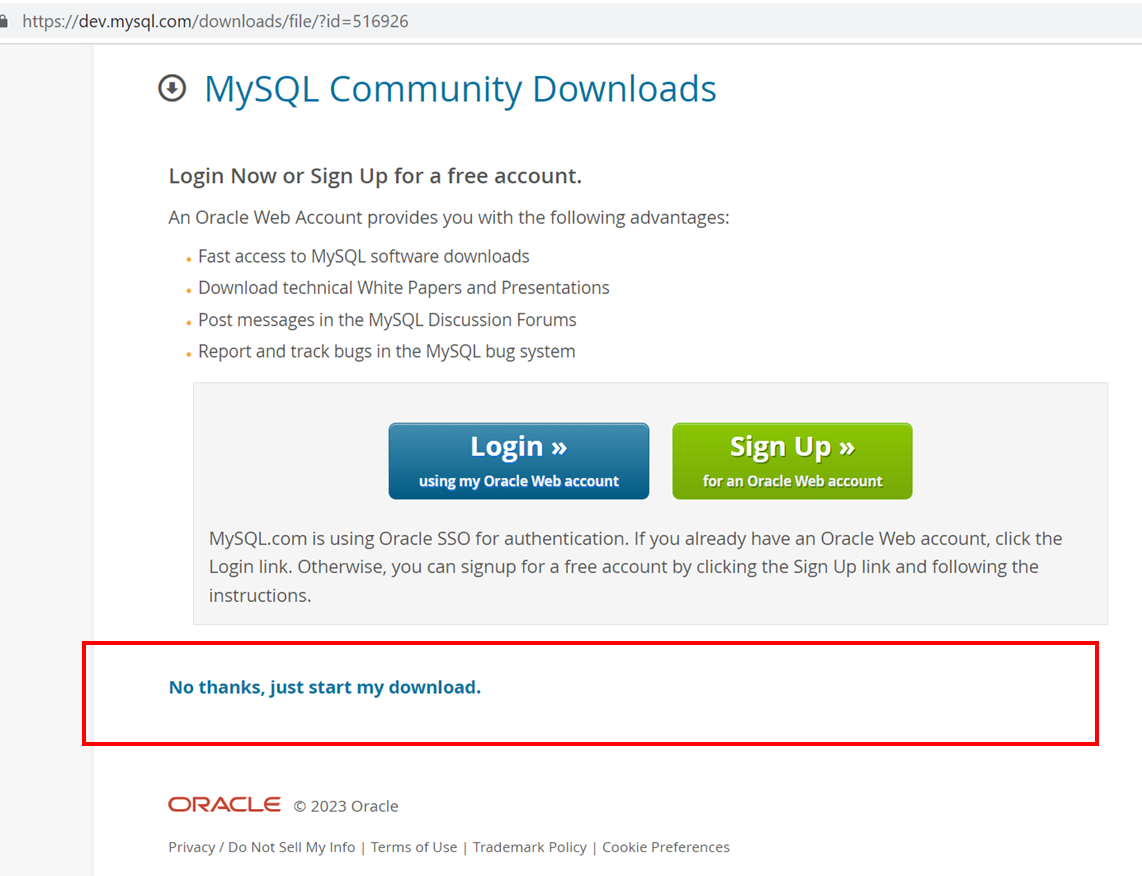
Task: Click the padlock icon in the address bar
Action: pos(4,21)
